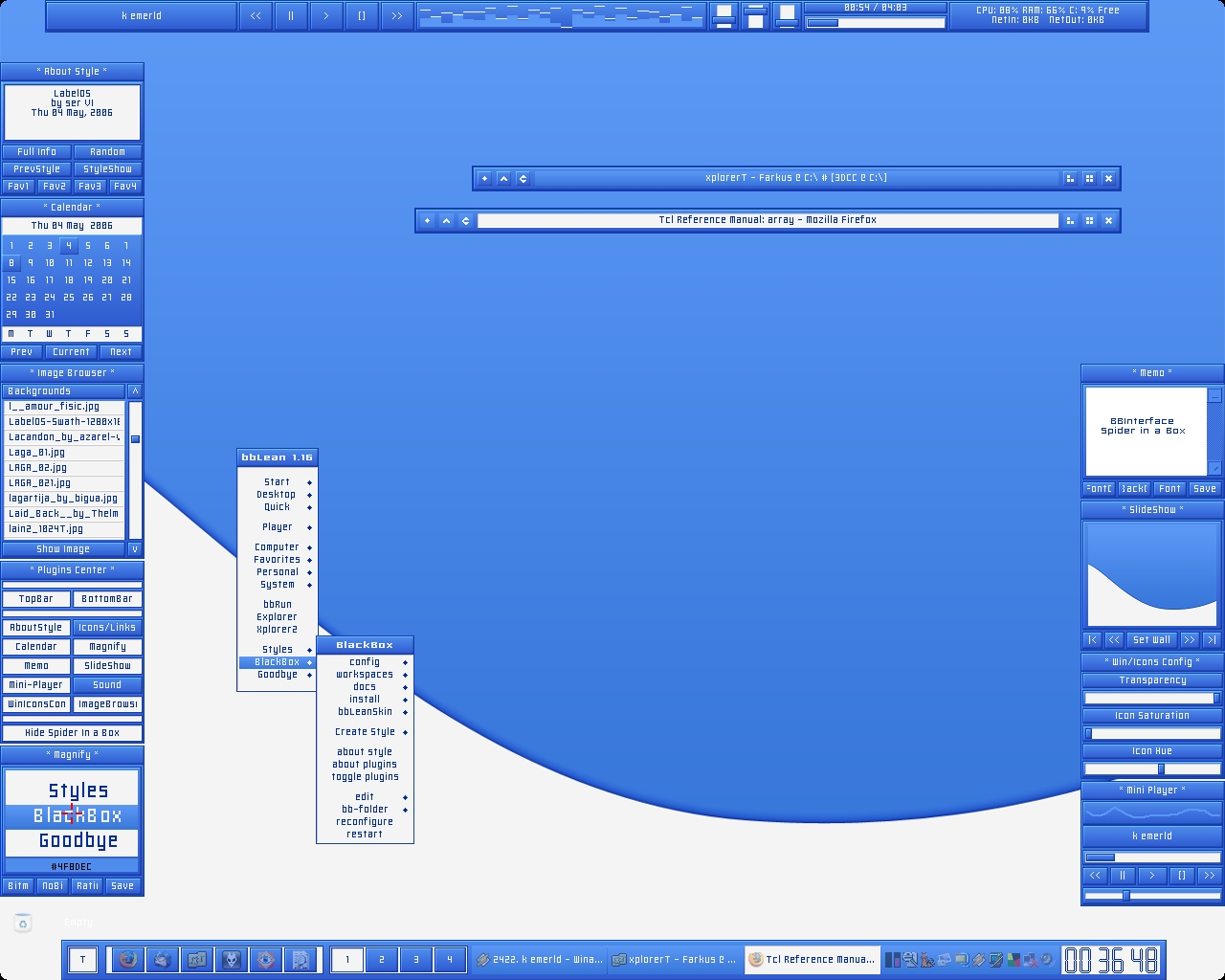Select LAGA_021.jpg in the image list
Image resolution: width=1225 pixels, height=980 pixels.
coord(63,483)
